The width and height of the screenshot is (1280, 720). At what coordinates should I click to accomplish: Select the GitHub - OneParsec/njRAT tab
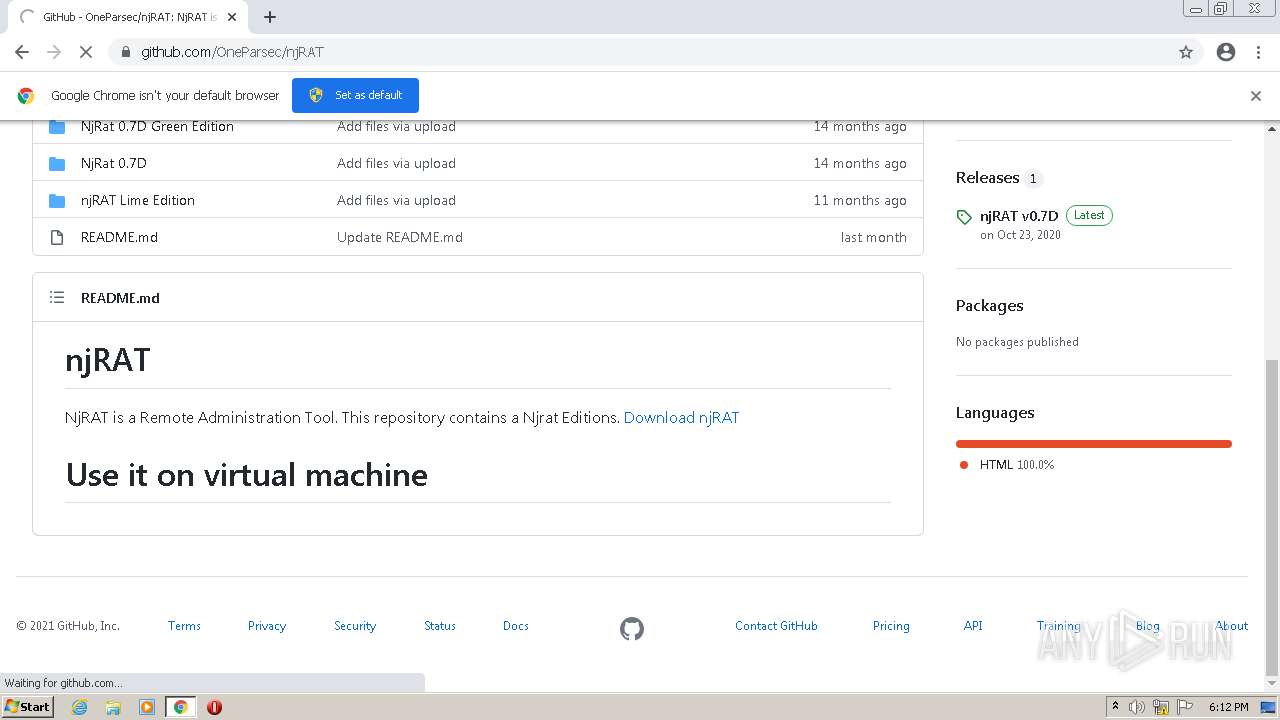pos(125,17)
